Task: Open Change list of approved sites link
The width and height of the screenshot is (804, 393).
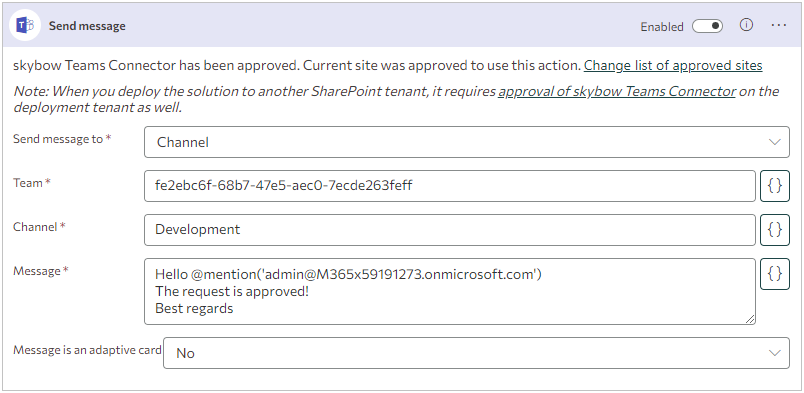Action: click(673, 66)
